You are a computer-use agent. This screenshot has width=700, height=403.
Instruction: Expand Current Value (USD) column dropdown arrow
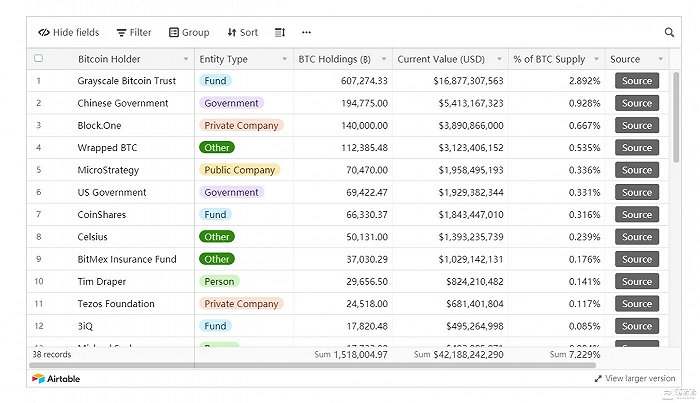pos(500,59)
